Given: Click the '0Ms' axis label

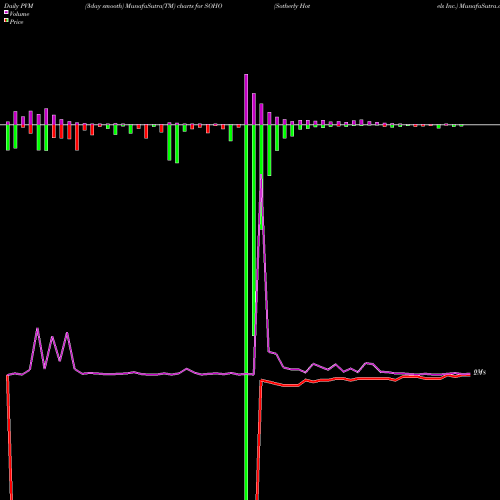Looking at the screenshot, I should [480, 372].
